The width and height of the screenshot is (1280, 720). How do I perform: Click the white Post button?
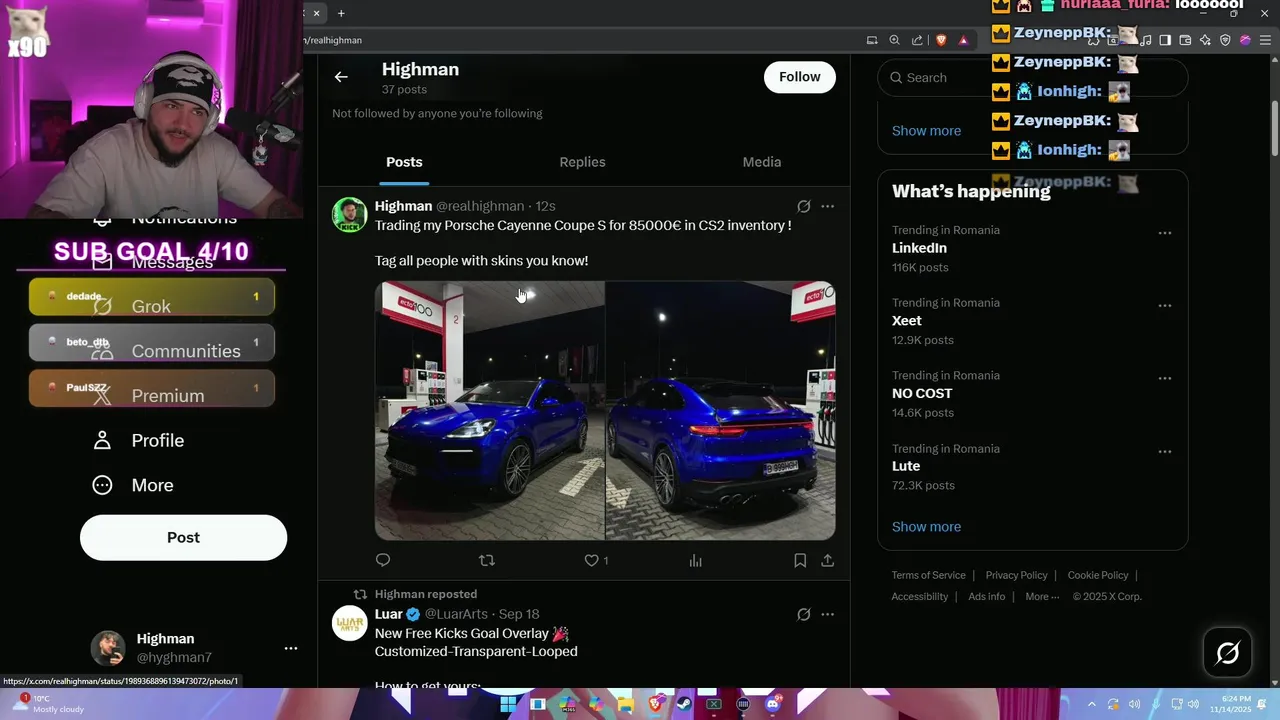[183, 538]
